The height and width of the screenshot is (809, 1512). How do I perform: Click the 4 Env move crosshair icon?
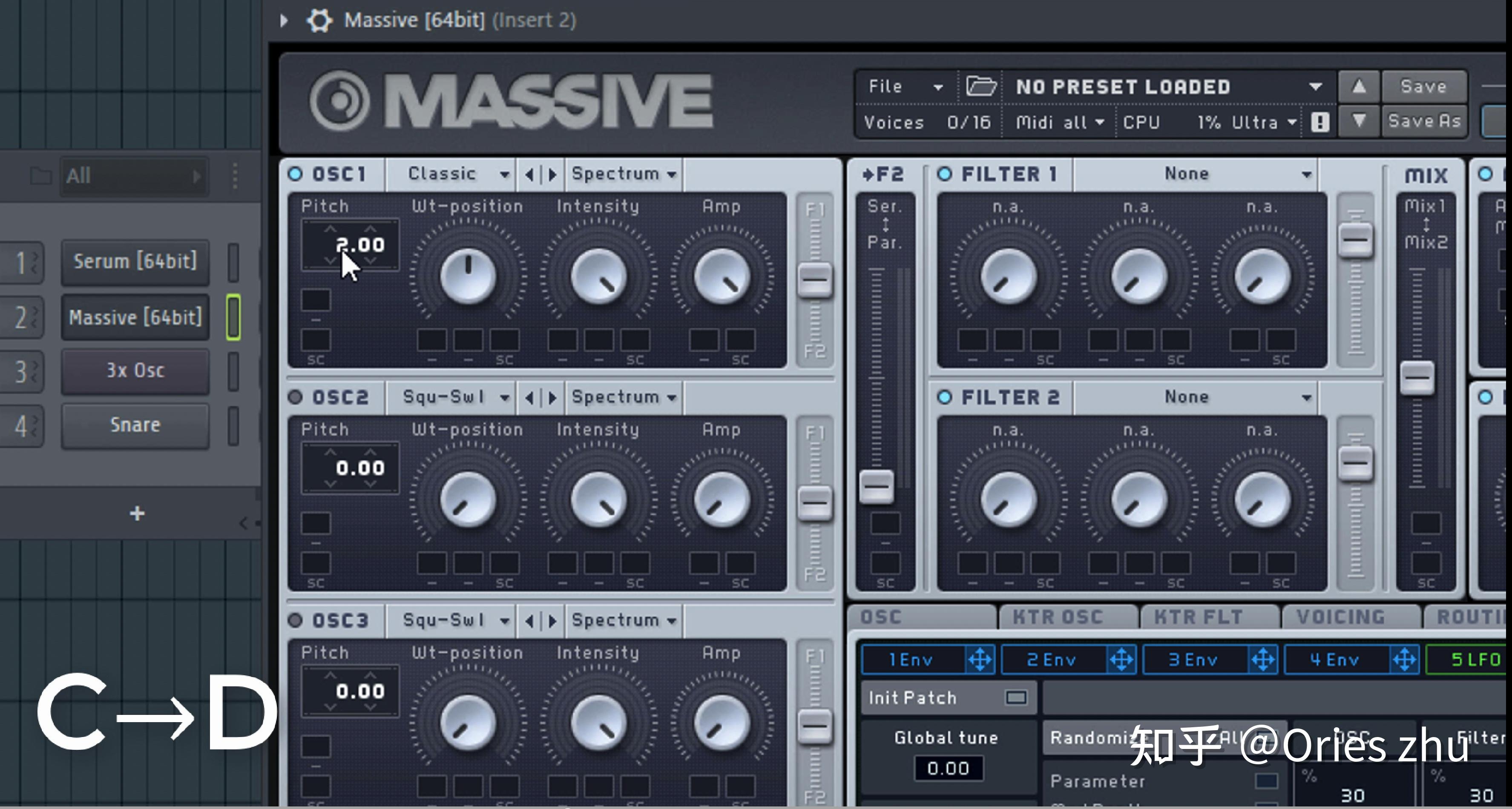tap(1405, 660)
